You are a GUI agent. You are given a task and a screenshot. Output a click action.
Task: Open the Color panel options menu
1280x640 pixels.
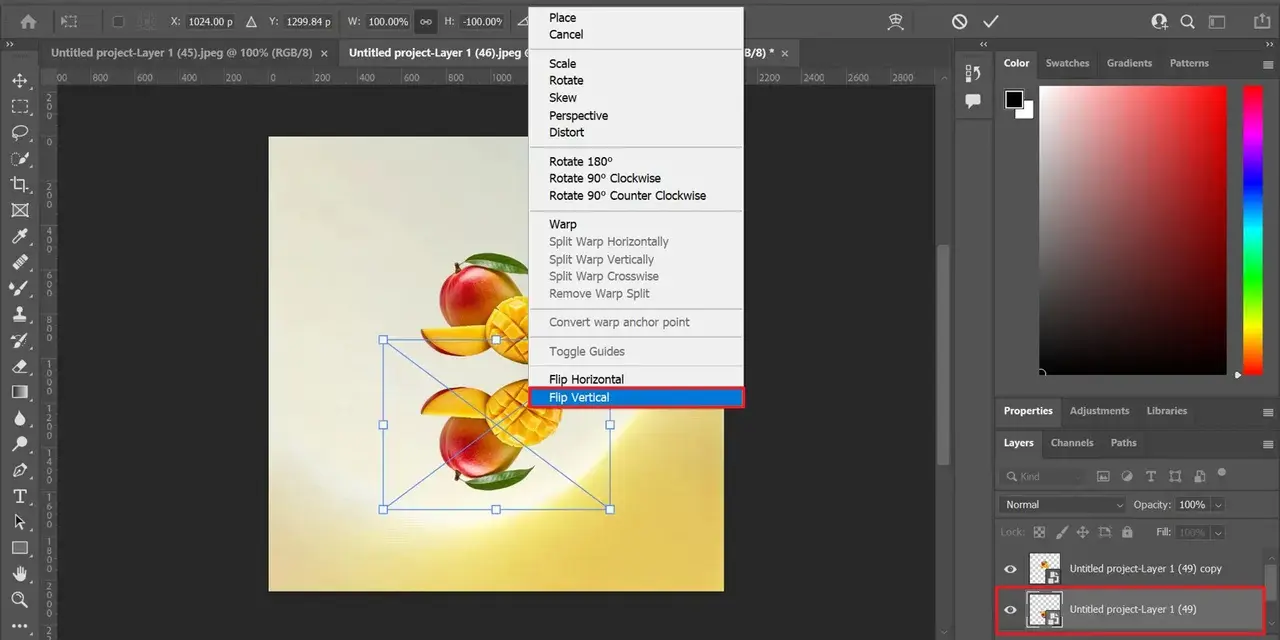[1268, 63]
